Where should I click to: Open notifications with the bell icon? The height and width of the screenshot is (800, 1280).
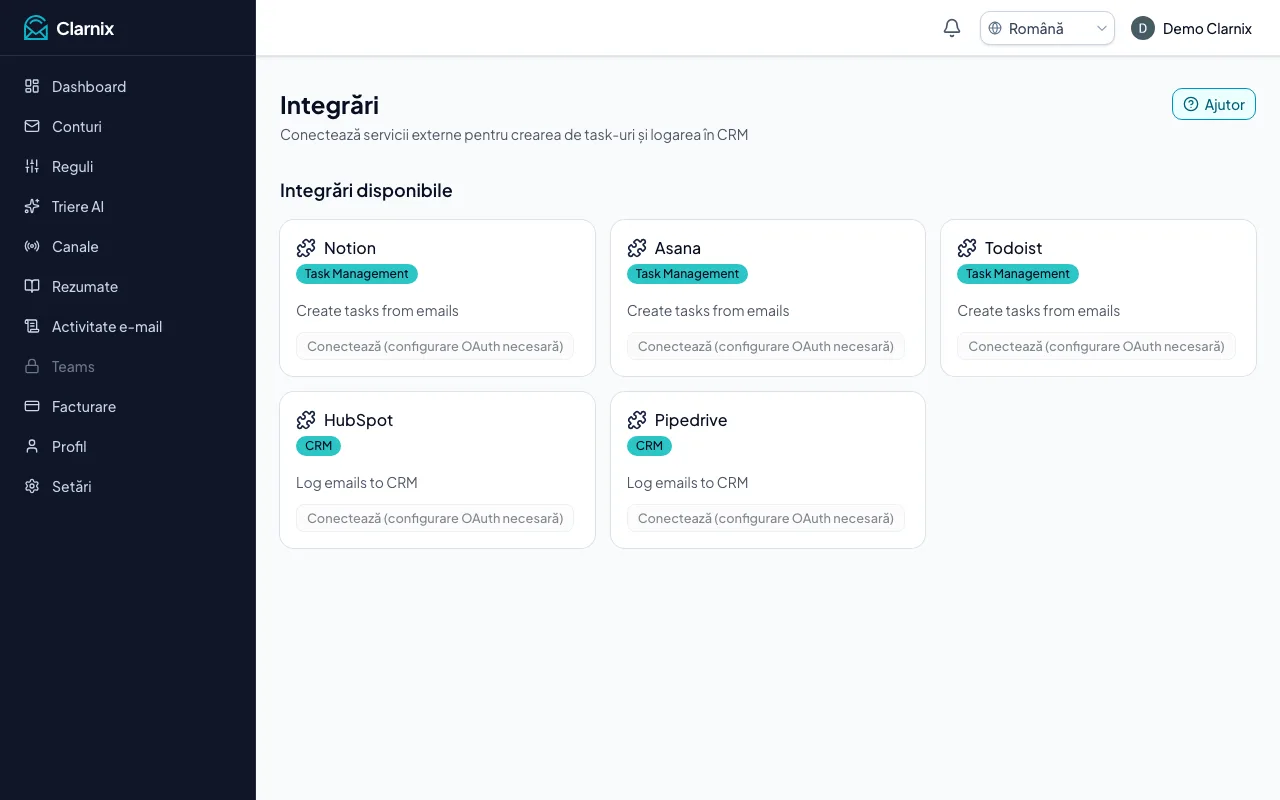(952, 28)
